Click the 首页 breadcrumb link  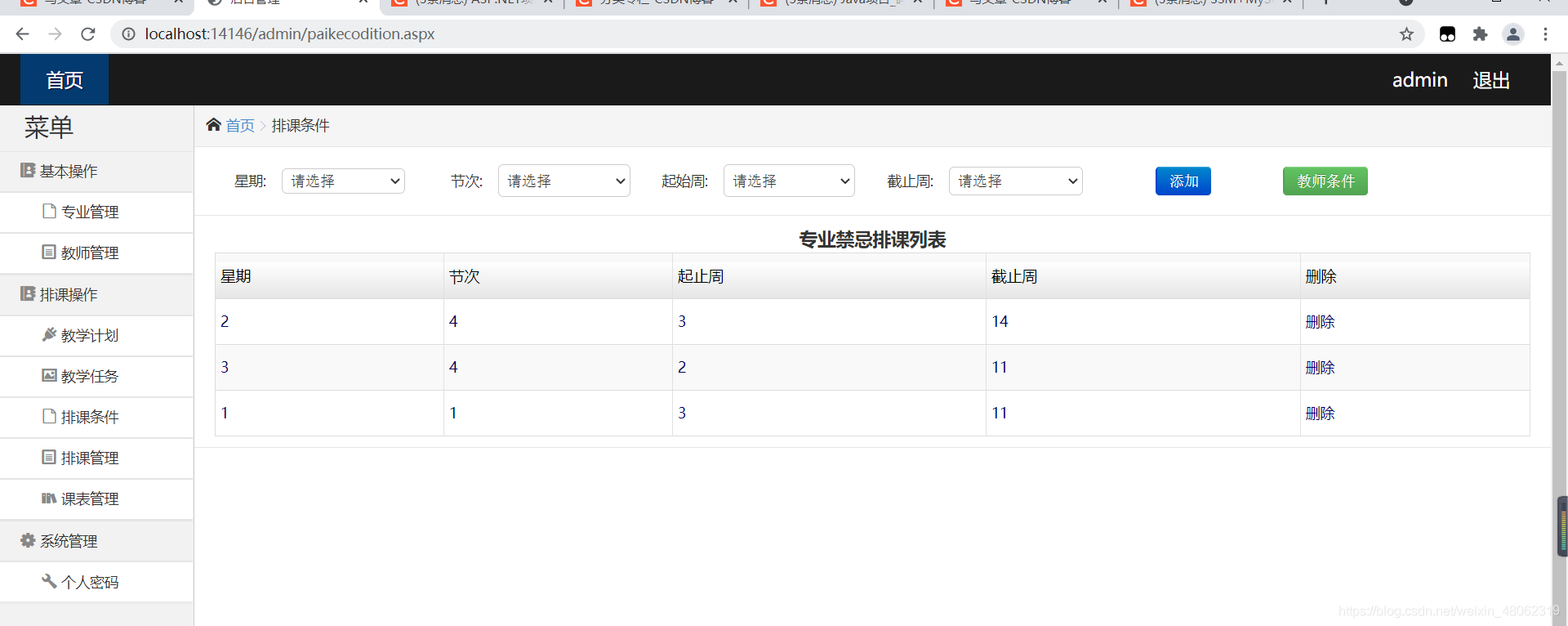point(240,125)
